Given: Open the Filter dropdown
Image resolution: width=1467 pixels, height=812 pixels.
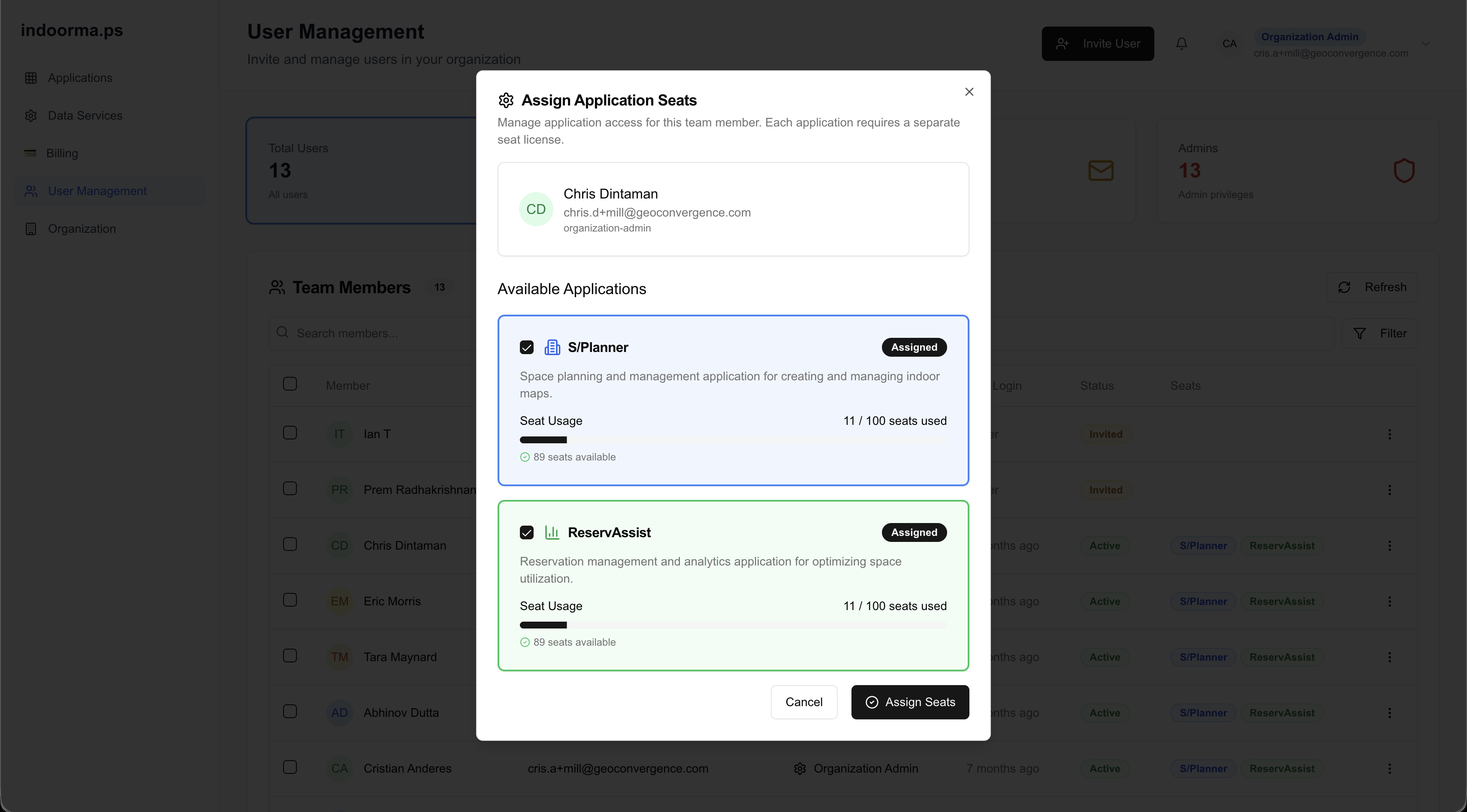Looking at the screenshot, I should coord(1379,334).
